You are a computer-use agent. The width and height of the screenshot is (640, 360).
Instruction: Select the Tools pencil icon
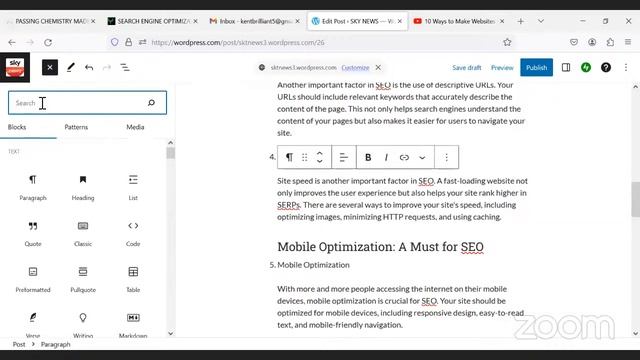[x=71, y=67]
